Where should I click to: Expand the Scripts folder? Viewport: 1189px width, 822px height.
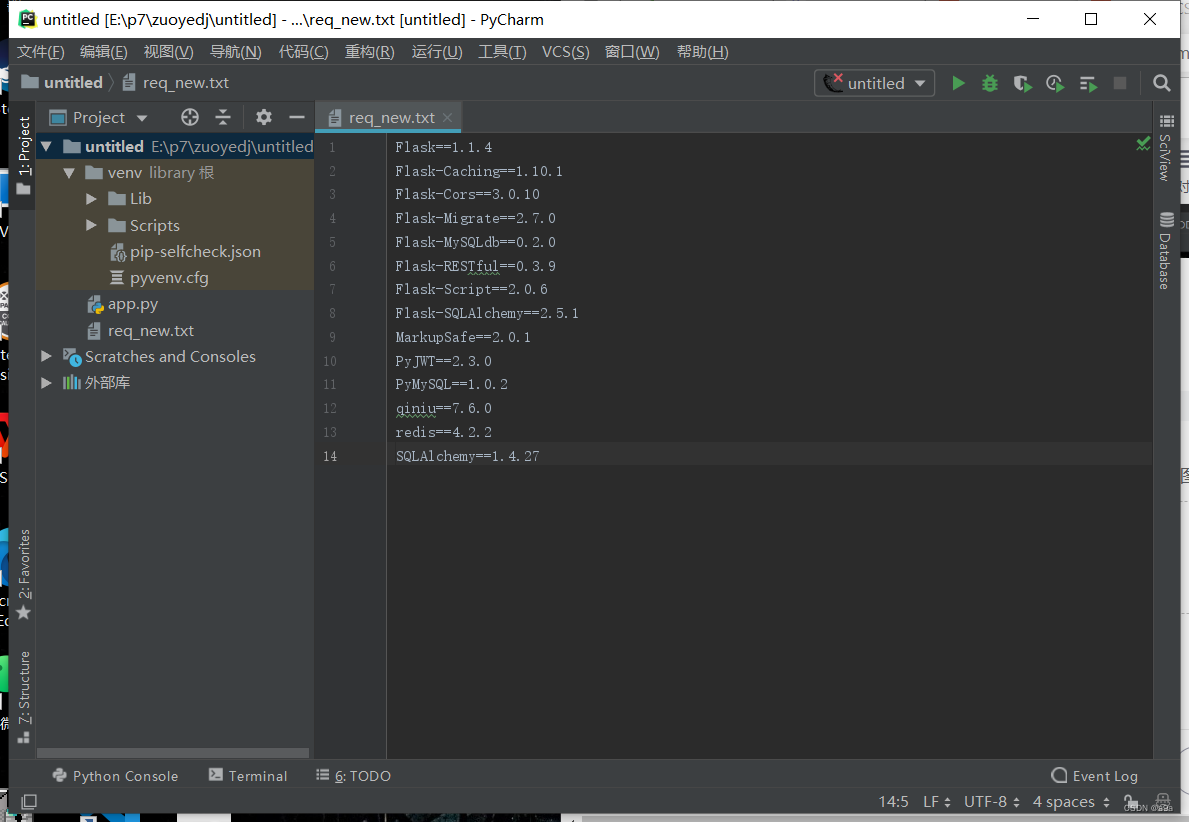coord(91,225)
